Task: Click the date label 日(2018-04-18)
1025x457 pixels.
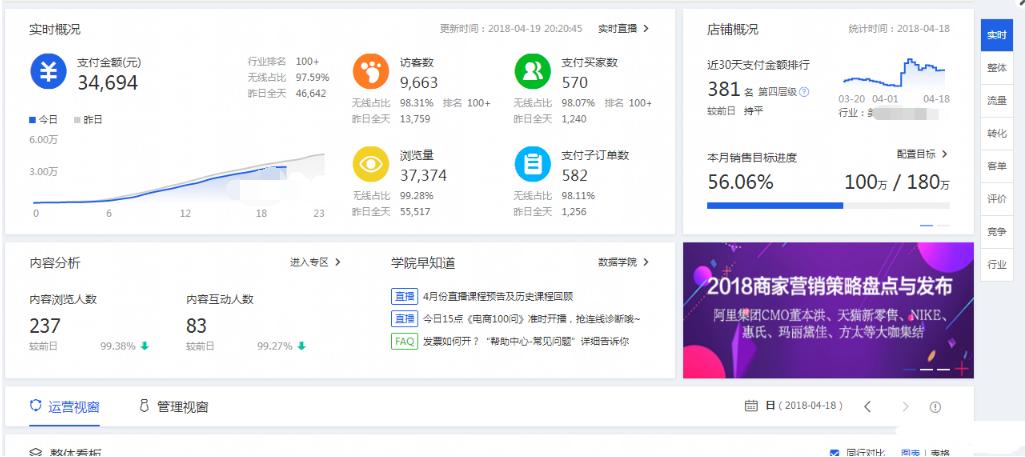Action: (x=803, y=406)
